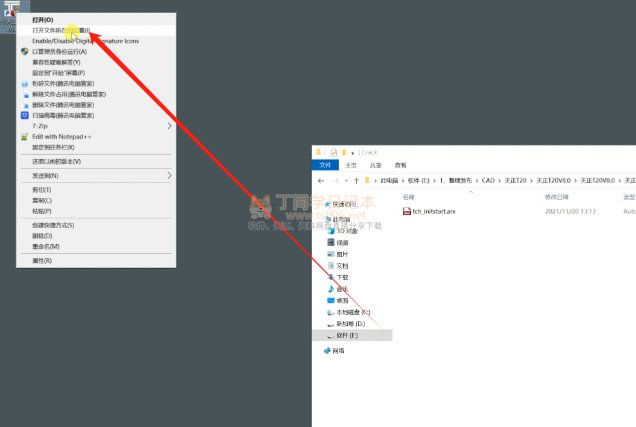The width and height of the screenshot is (636, 427).
Task: Click the 软件 (E:) breadcrumb in the address bar
Action: (419, 181)
